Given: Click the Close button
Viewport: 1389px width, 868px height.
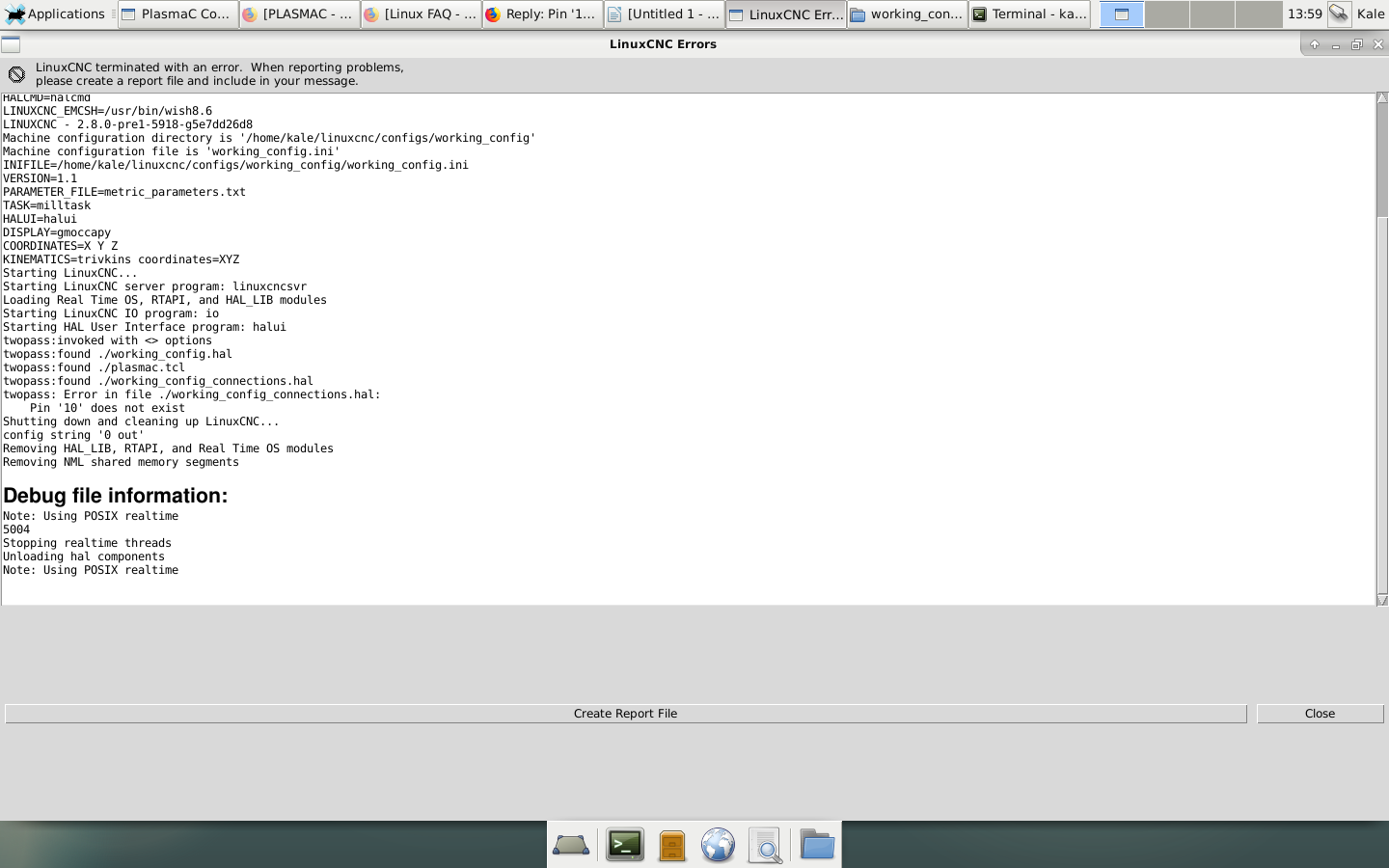Looking at the screenshot, I should (x=1320, y=714).
